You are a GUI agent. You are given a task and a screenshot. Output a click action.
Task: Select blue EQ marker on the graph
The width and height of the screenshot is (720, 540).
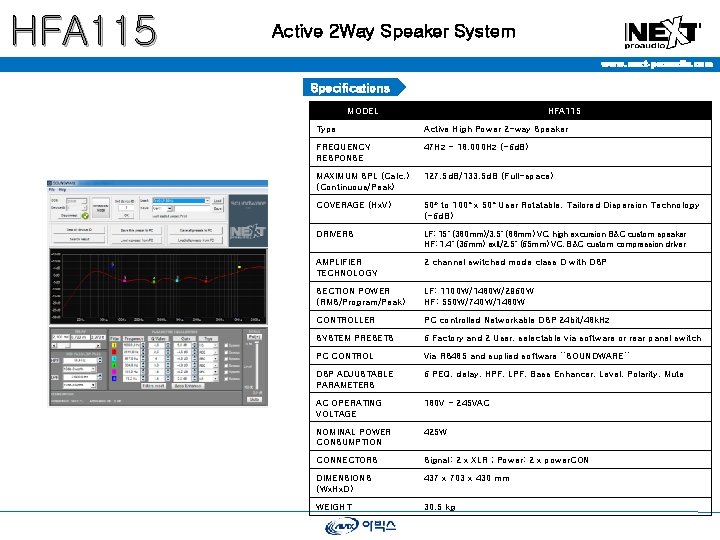pos(112,265)
